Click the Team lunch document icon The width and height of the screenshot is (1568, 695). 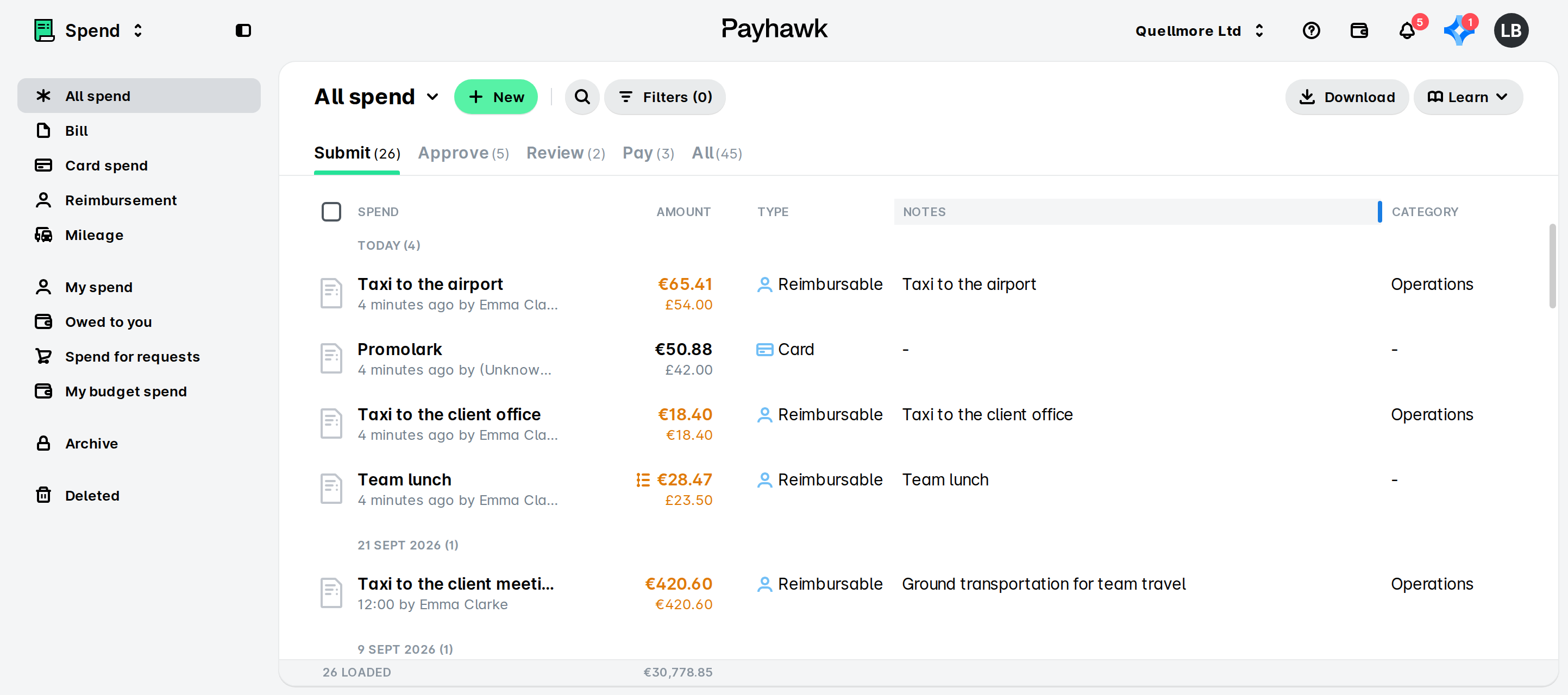tap(331, 488)
